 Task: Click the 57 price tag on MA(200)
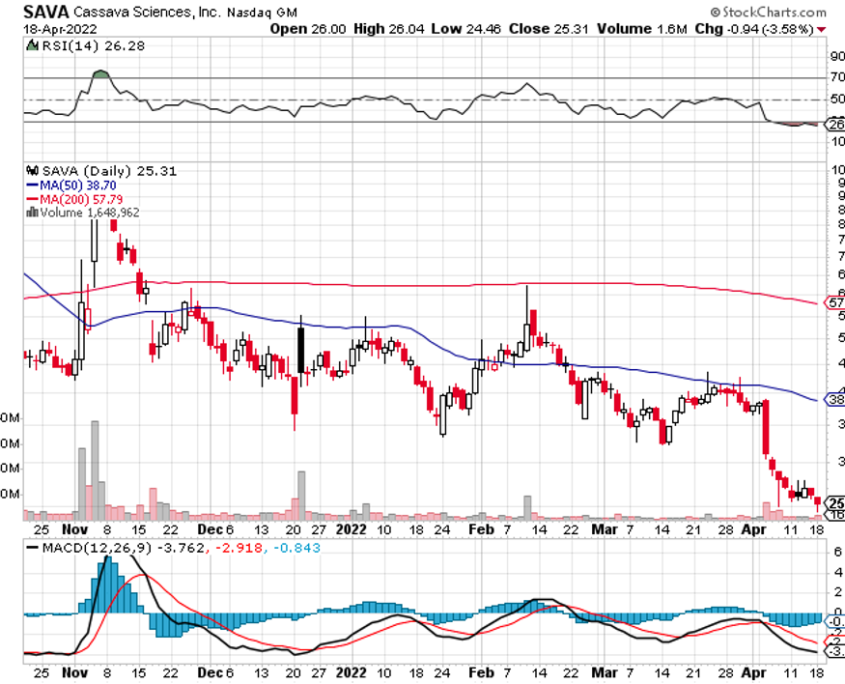pyautogui.click(x=834, y=302)
